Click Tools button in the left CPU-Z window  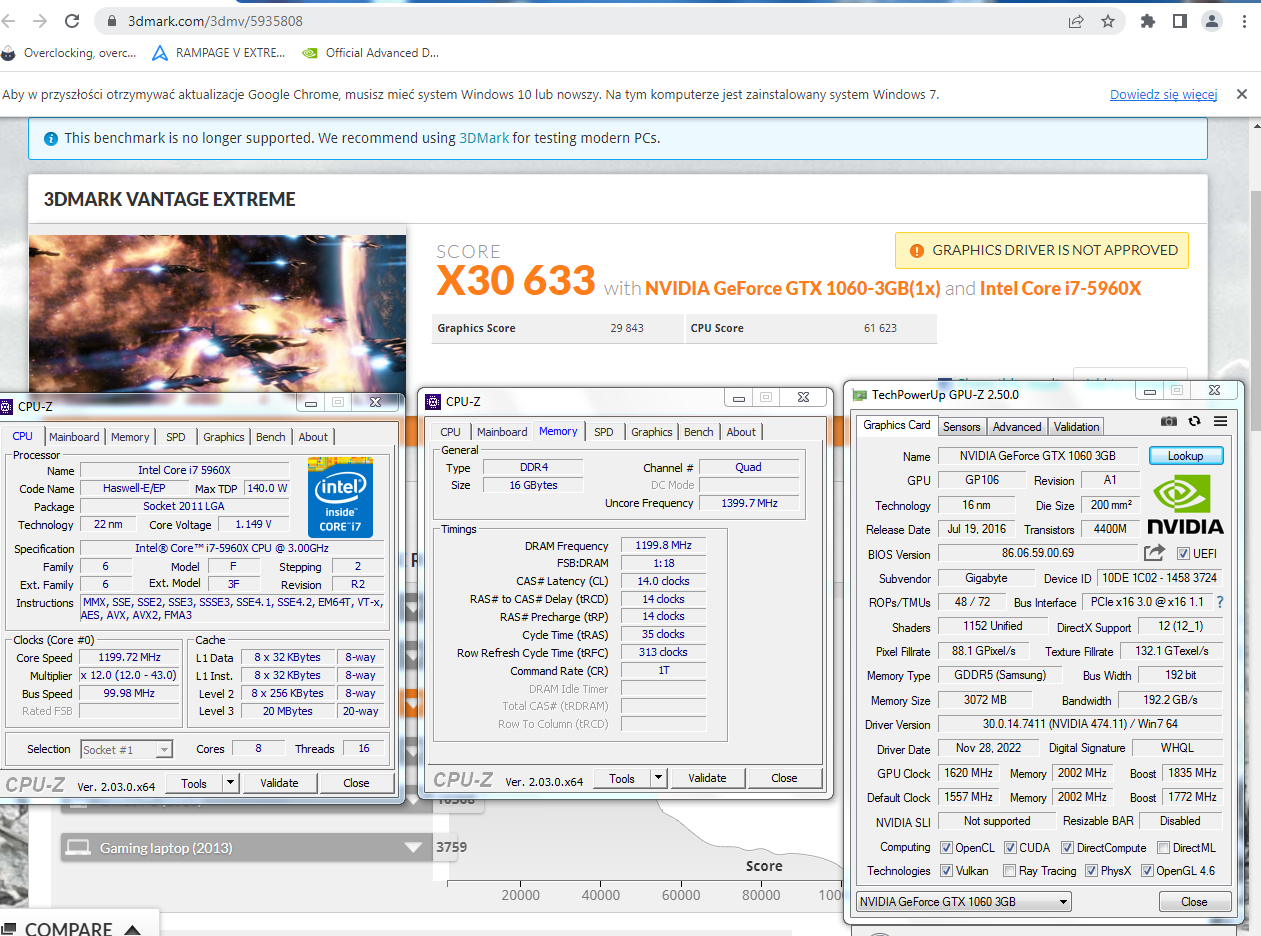194,783
